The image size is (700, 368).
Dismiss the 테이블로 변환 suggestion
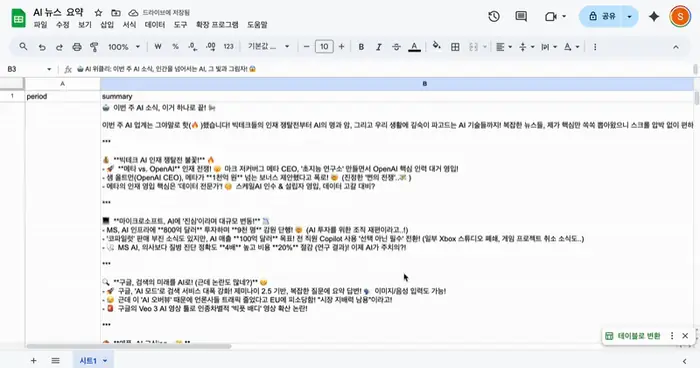click(685, 336)
